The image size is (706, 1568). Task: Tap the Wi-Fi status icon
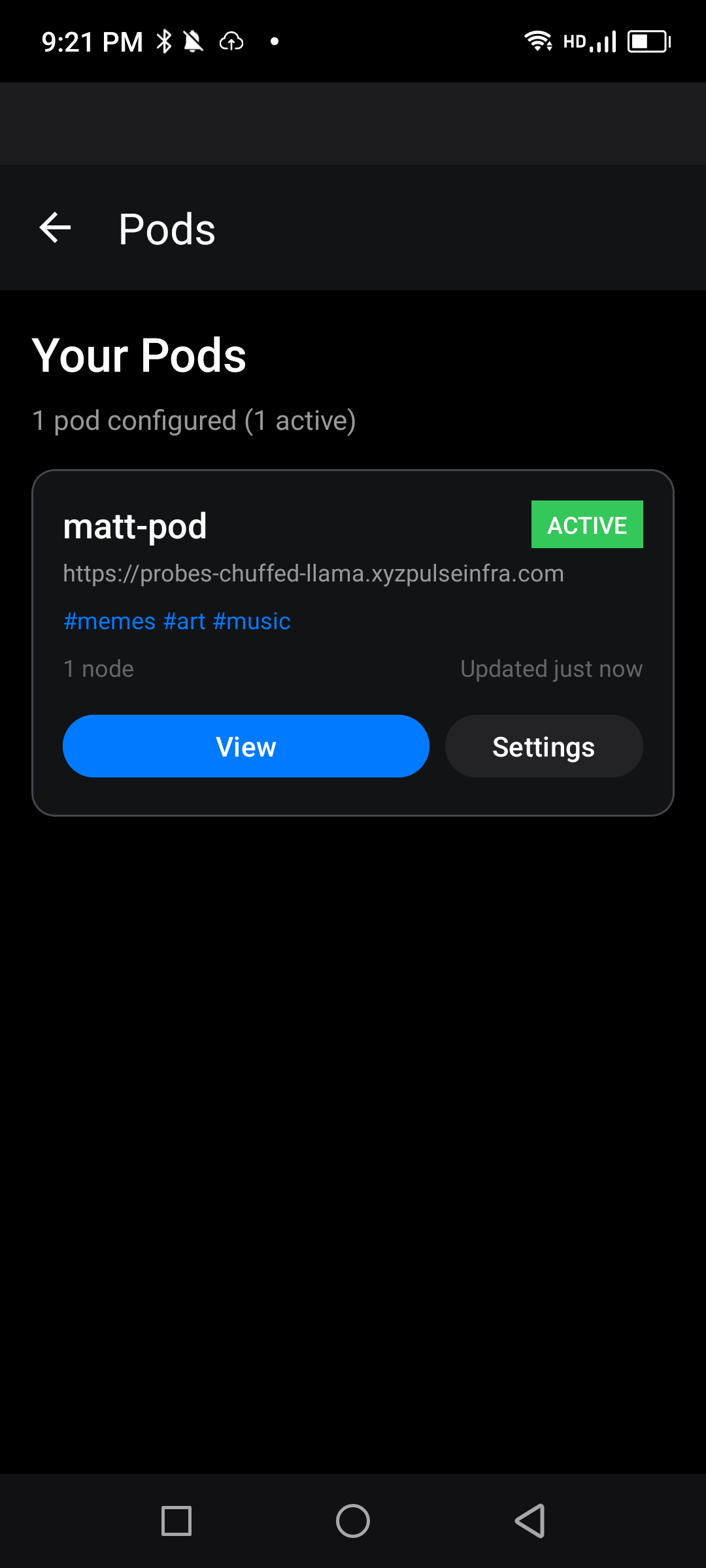click(537, 41)
